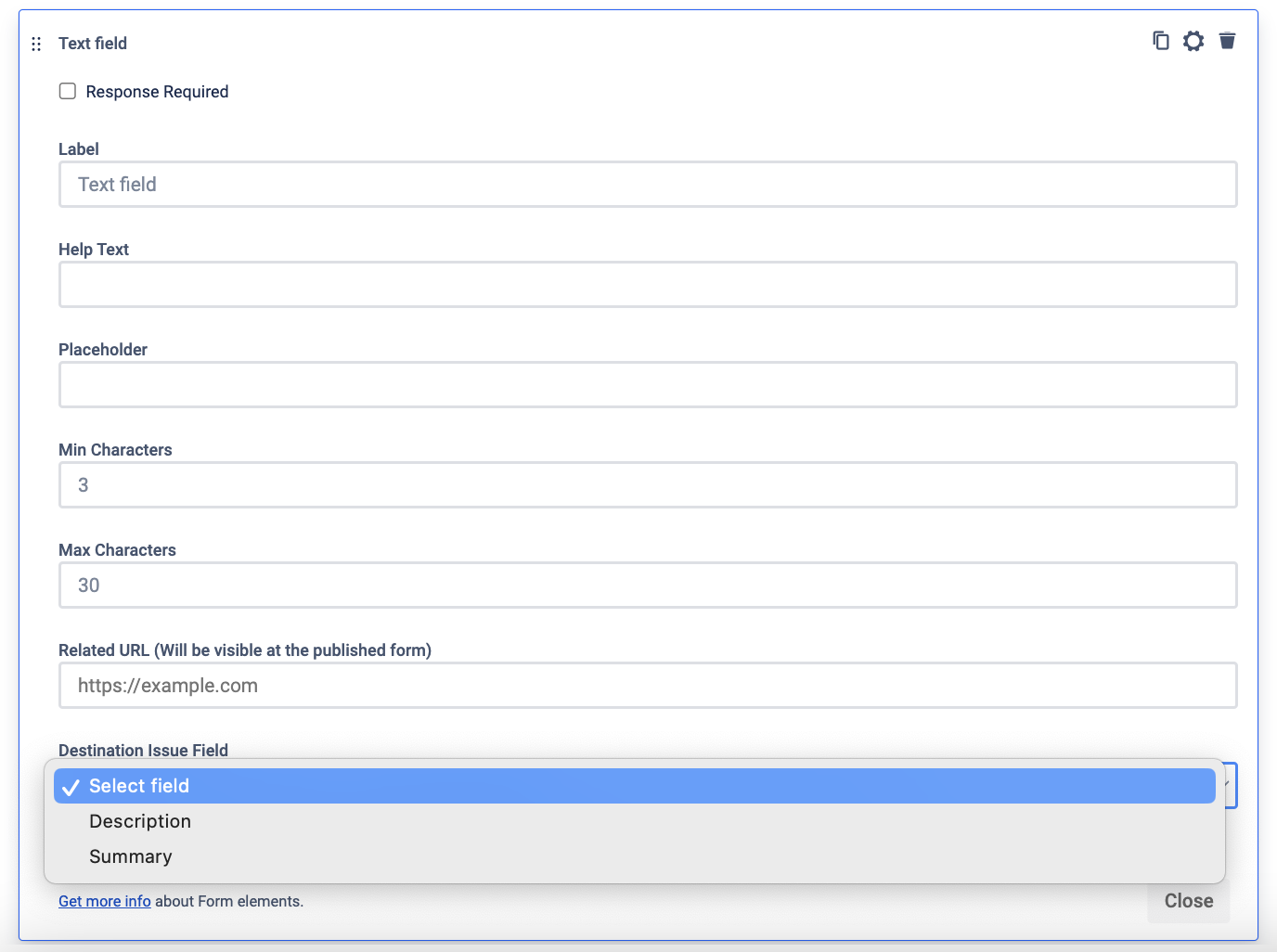
Task: Select Description from the field dropdown
Action: (x=140, y=821)
